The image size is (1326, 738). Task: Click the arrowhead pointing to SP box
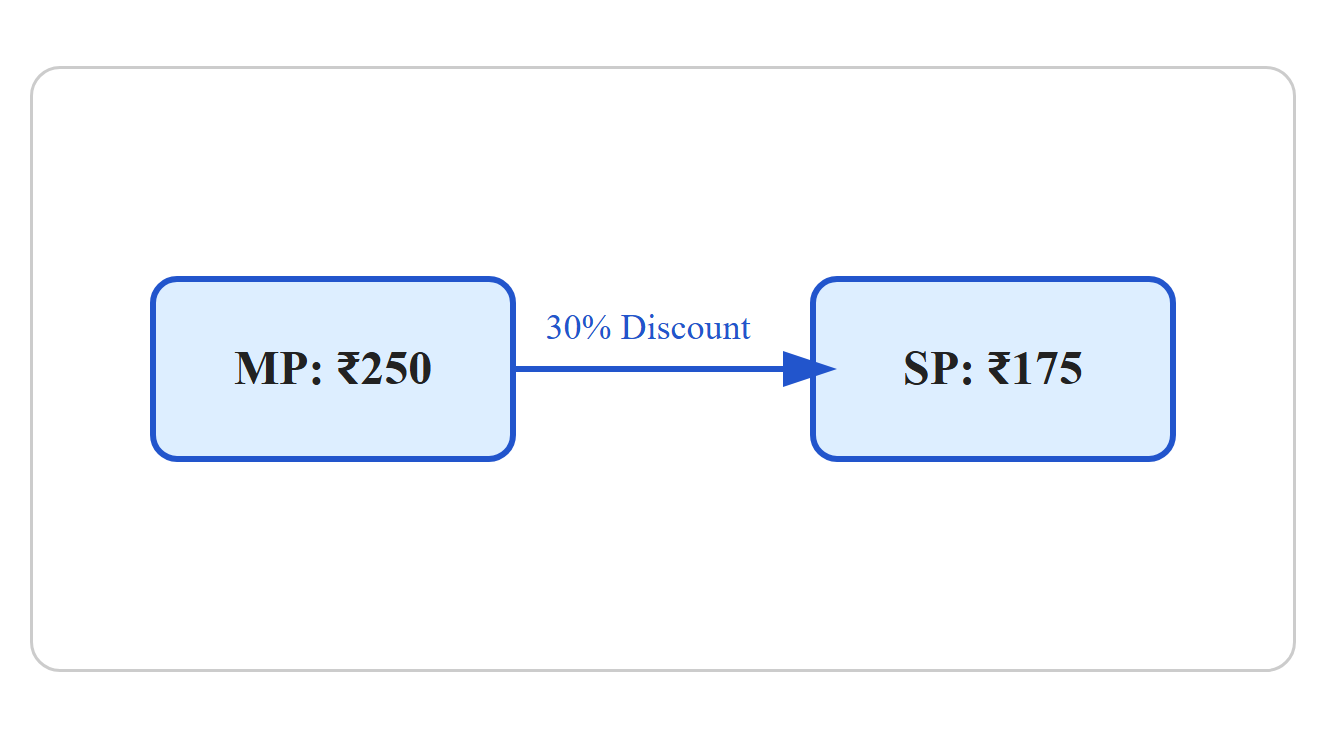pos(809,369)
